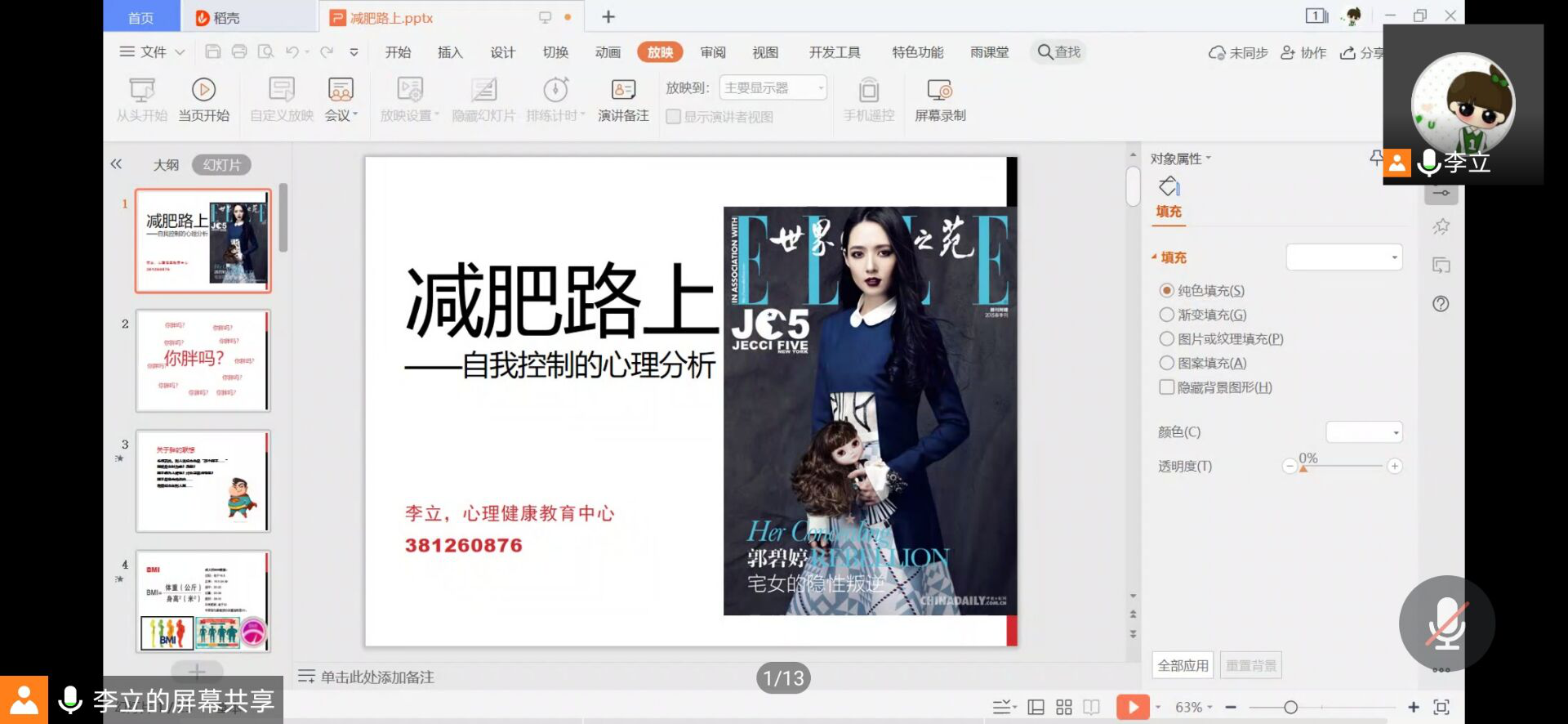Start slideshow from current page (当页开始)
Viewport: 1568px width, 724px height.
(203, 100)
